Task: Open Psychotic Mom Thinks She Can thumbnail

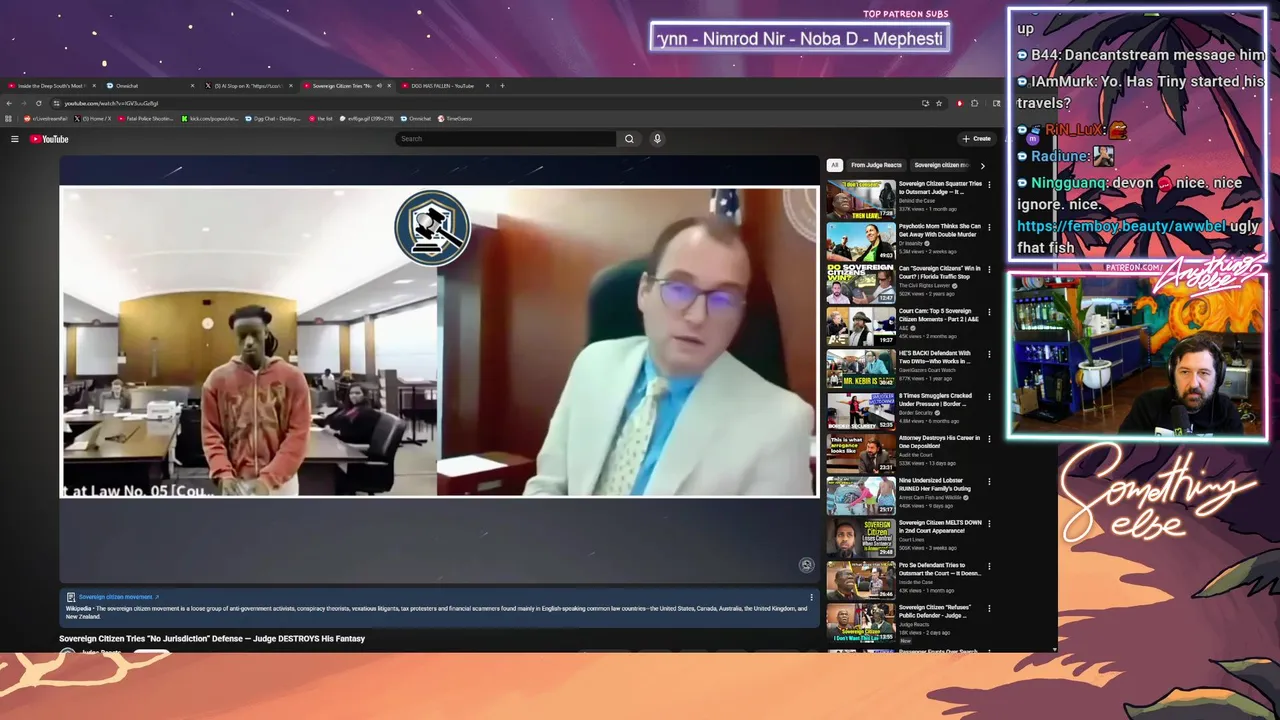Action: coord(860,242)
